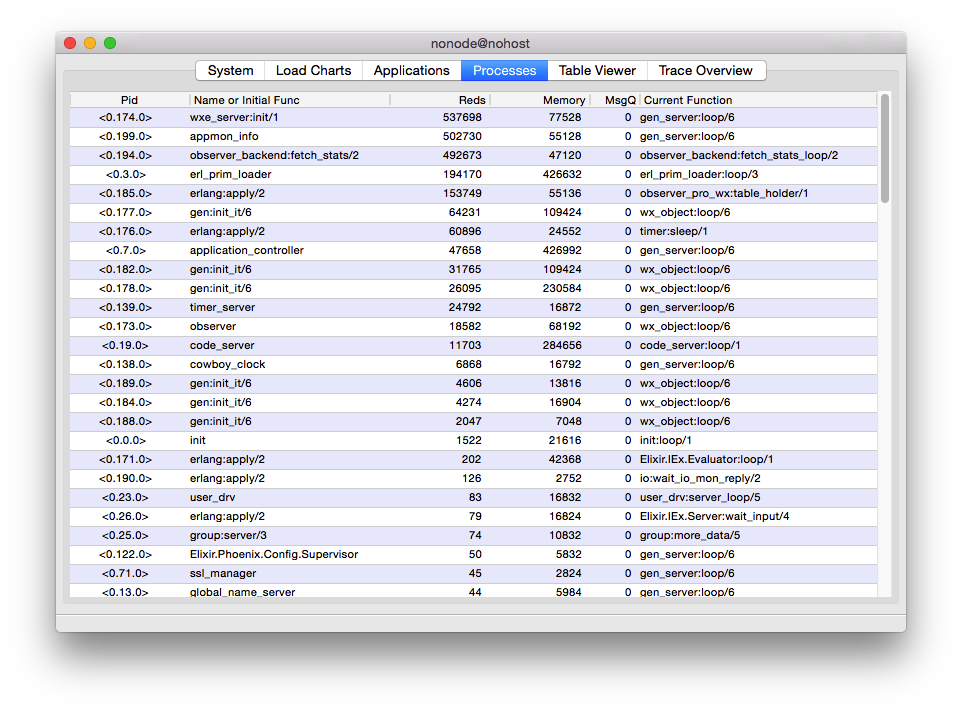
Task: Click the window title nonode@nohost
Action: point(480,43)
